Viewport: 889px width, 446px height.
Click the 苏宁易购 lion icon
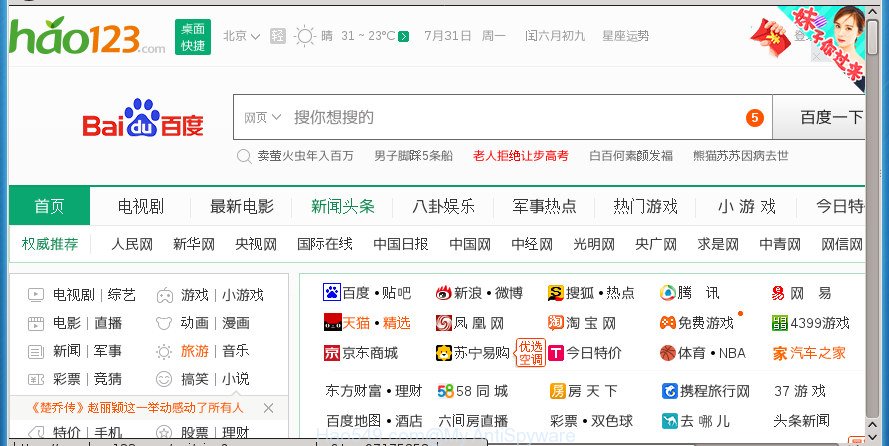tap(443, 353)
